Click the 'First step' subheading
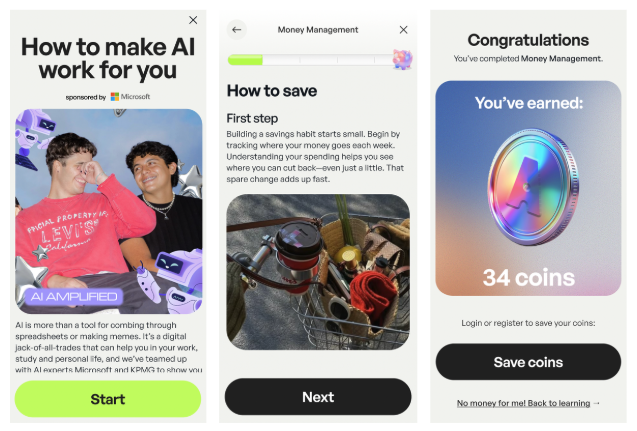The width and height of the screenshot is (637, 431). (252, 118)
